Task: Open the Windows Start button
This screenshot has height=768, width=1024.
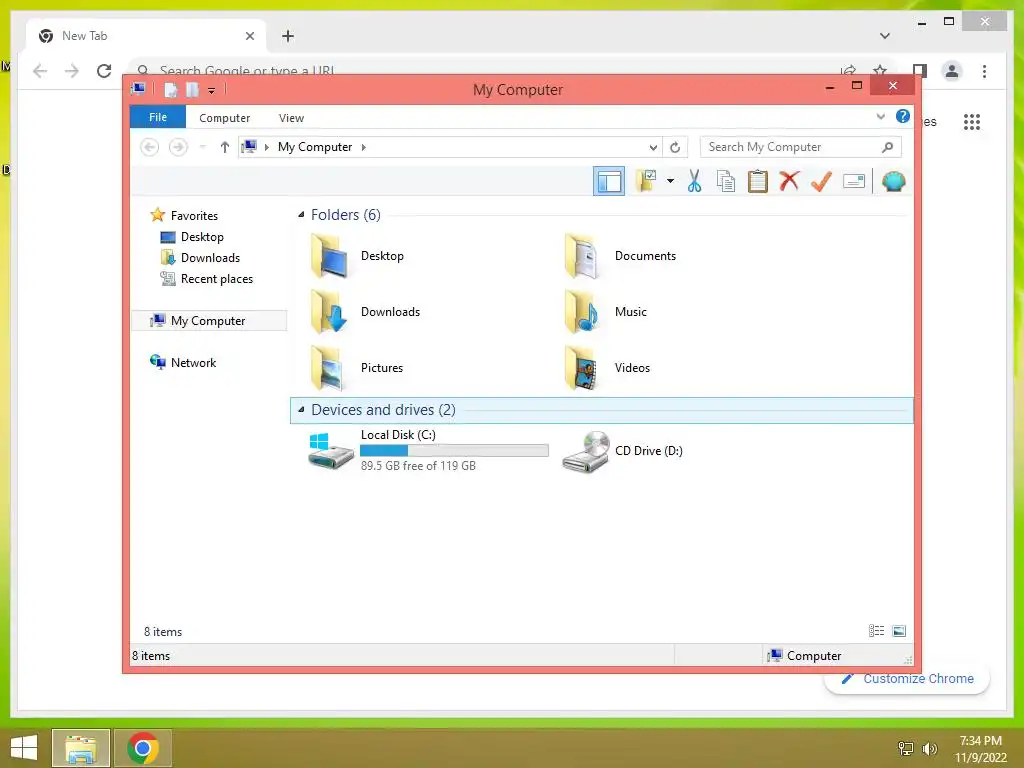Action: tap(24, 748)
